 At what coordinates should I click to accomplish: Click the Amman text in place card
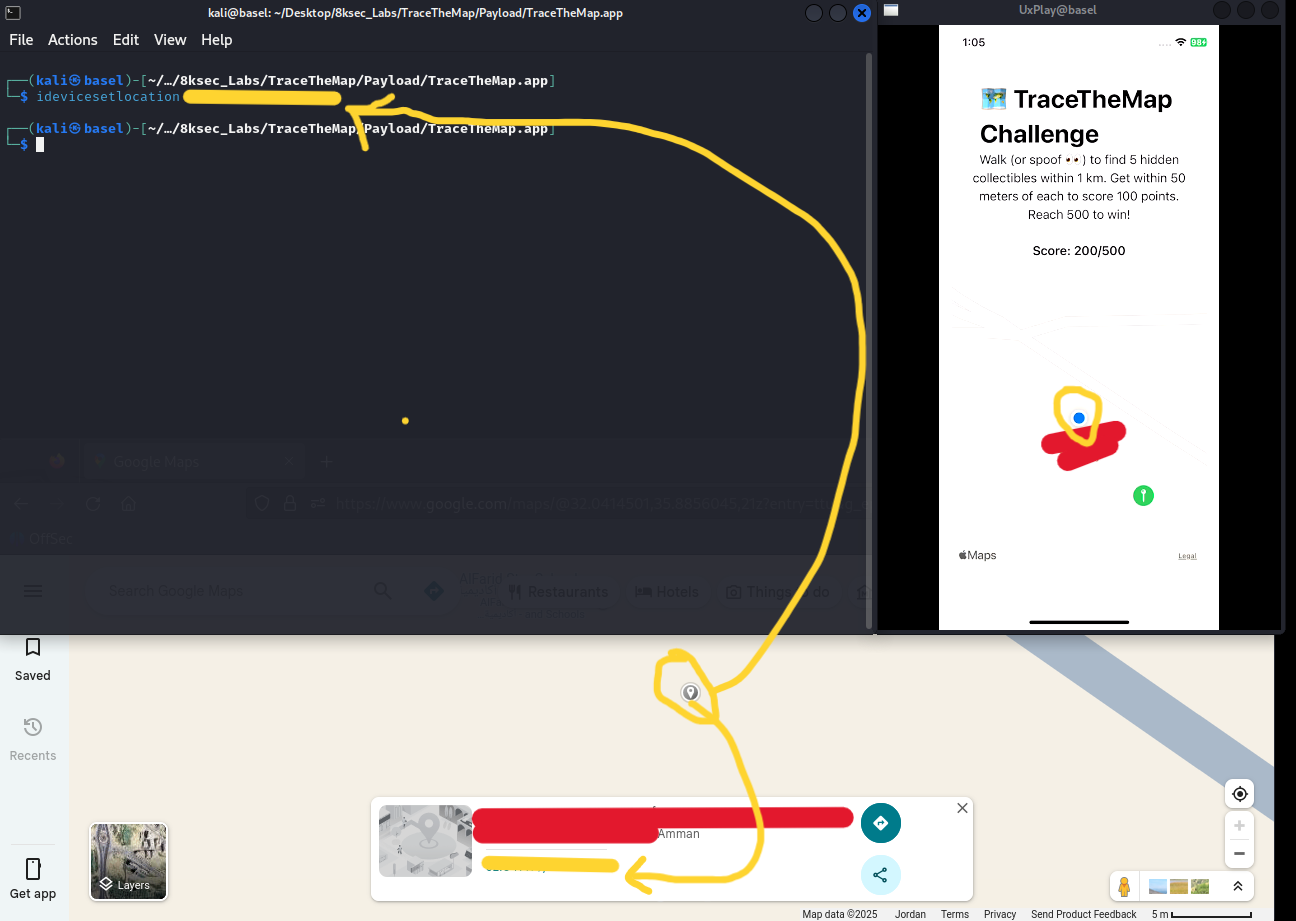coord(679,834)
